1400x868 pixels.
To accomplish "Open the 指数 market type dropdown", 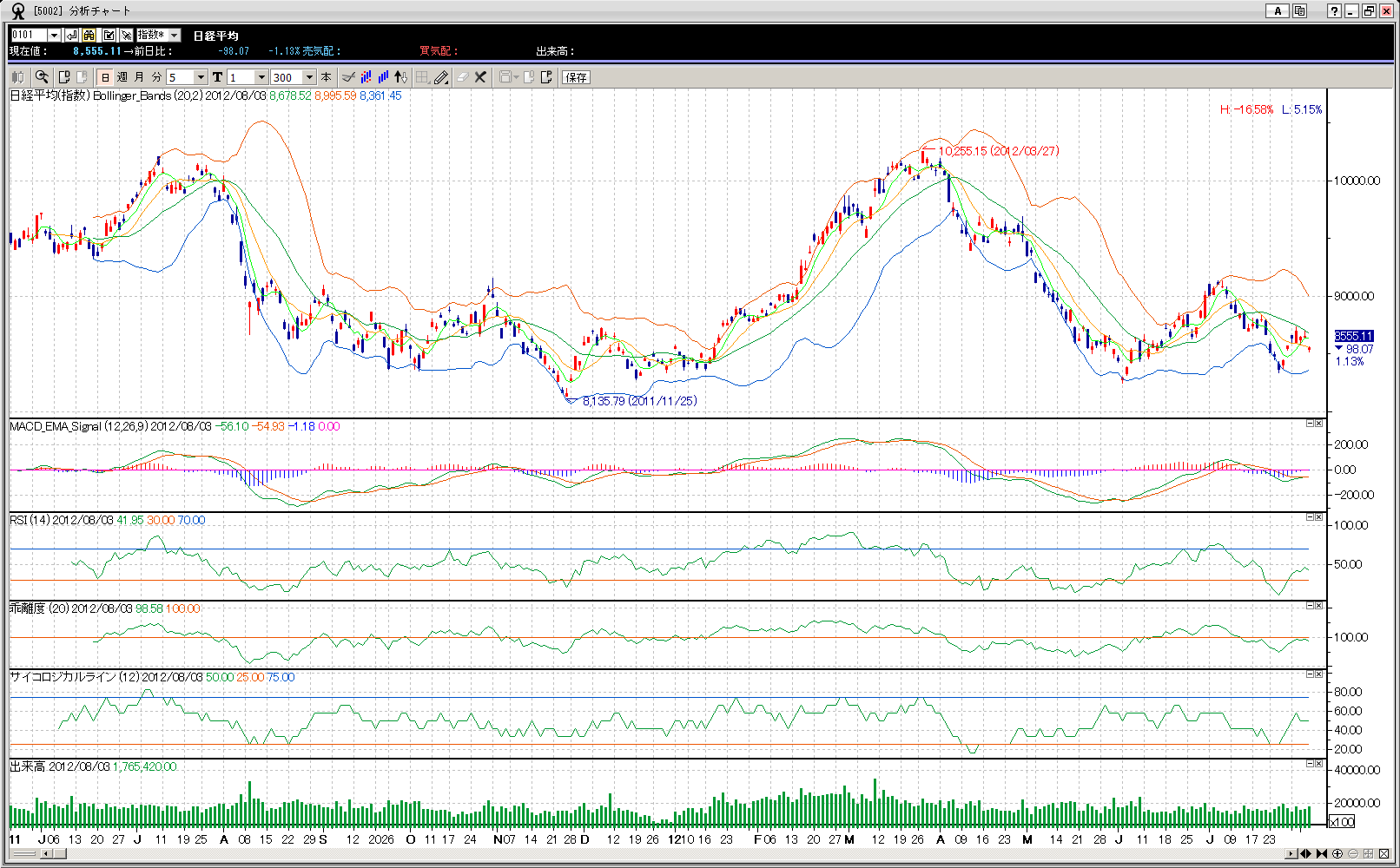I will coord(175,35).
